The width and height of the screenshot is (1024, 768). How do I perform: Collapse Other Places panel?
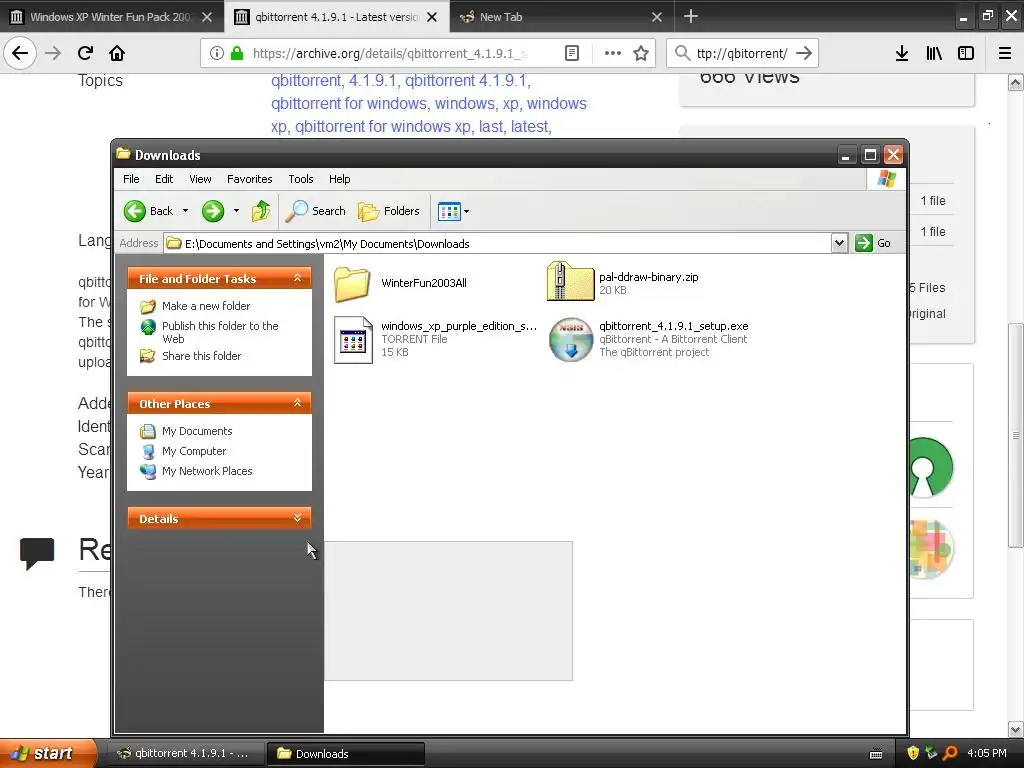coord(297,403)
